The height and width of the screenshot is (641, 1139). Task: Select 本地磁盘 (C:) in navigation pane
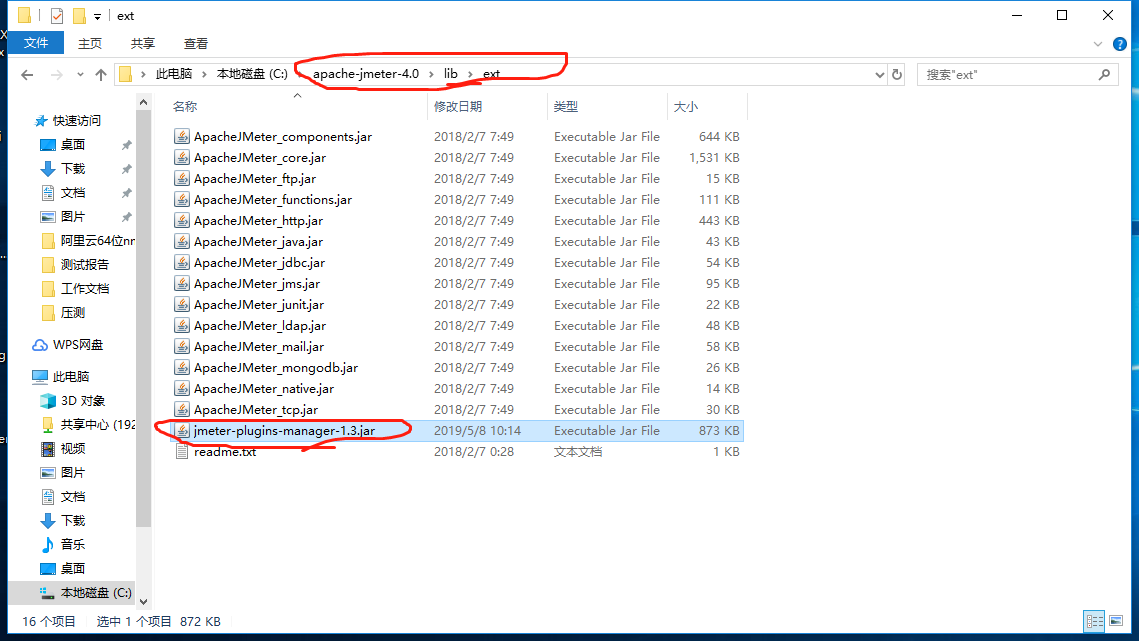click(96, 593)
